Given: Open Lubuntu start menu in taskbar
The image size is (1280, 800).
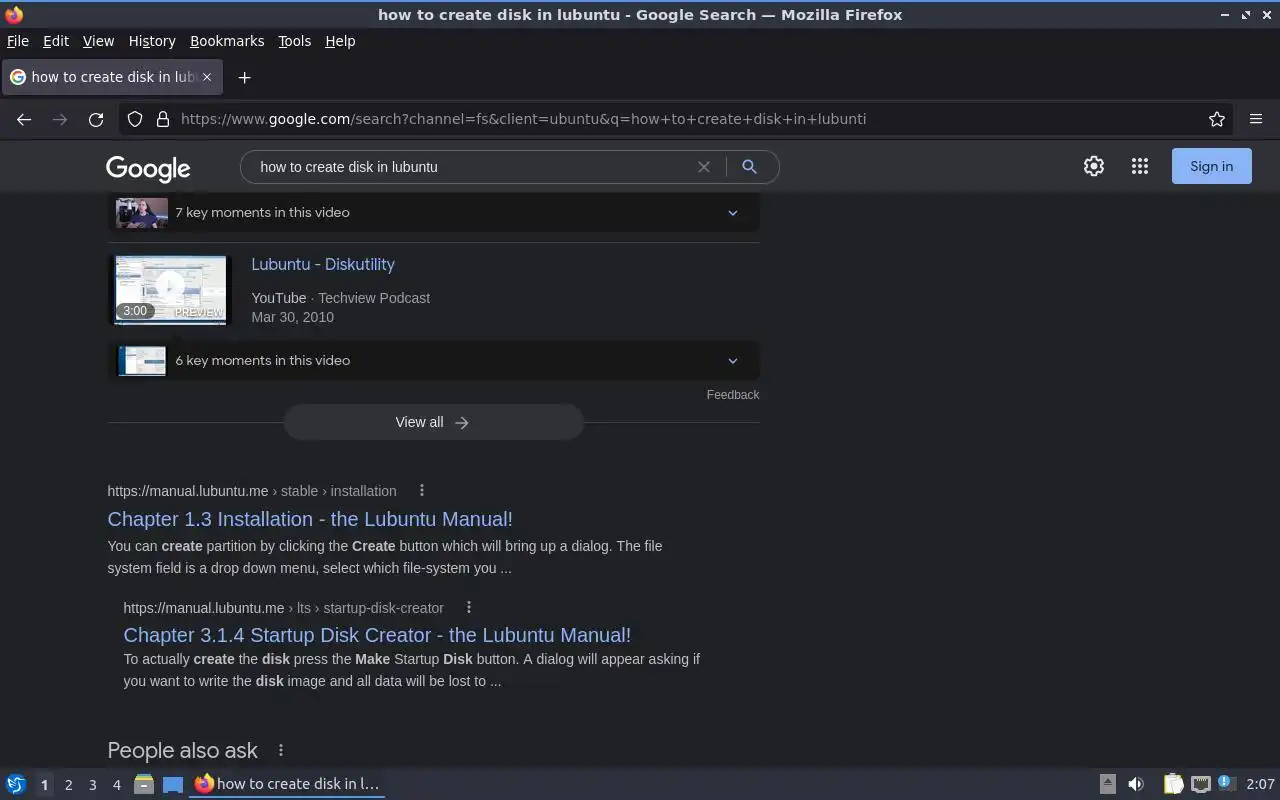Looking at the screenshot, I should tap(16, 784).
